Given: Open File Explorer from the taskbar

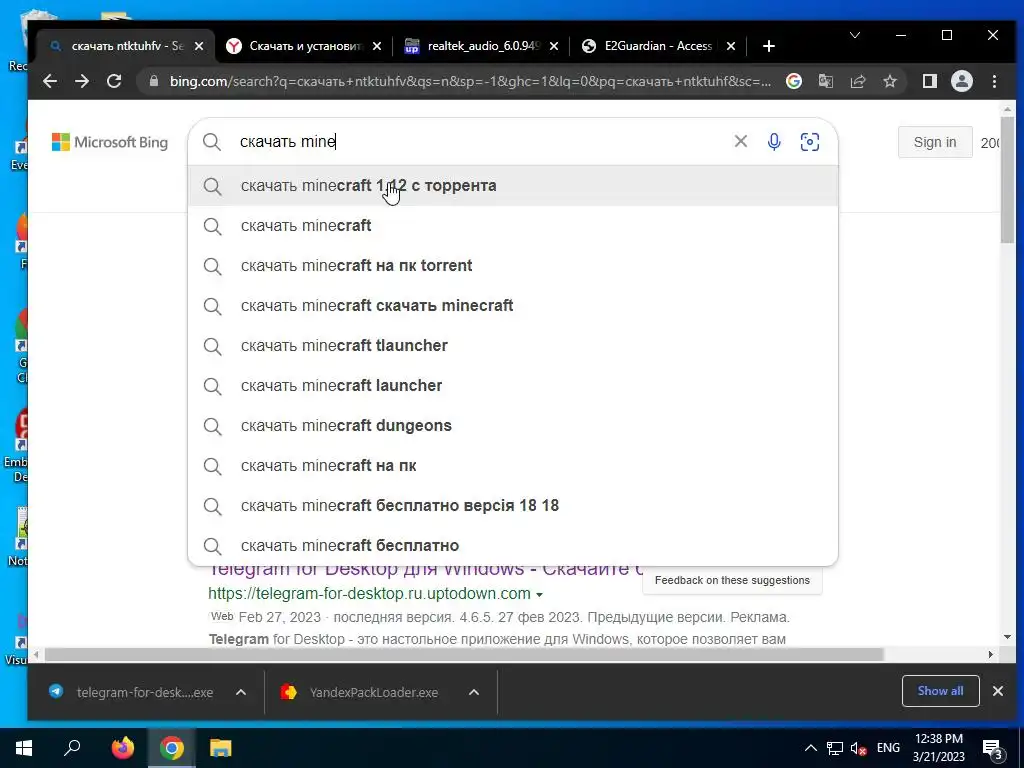Looking at the screenshot, I should 221,748.
